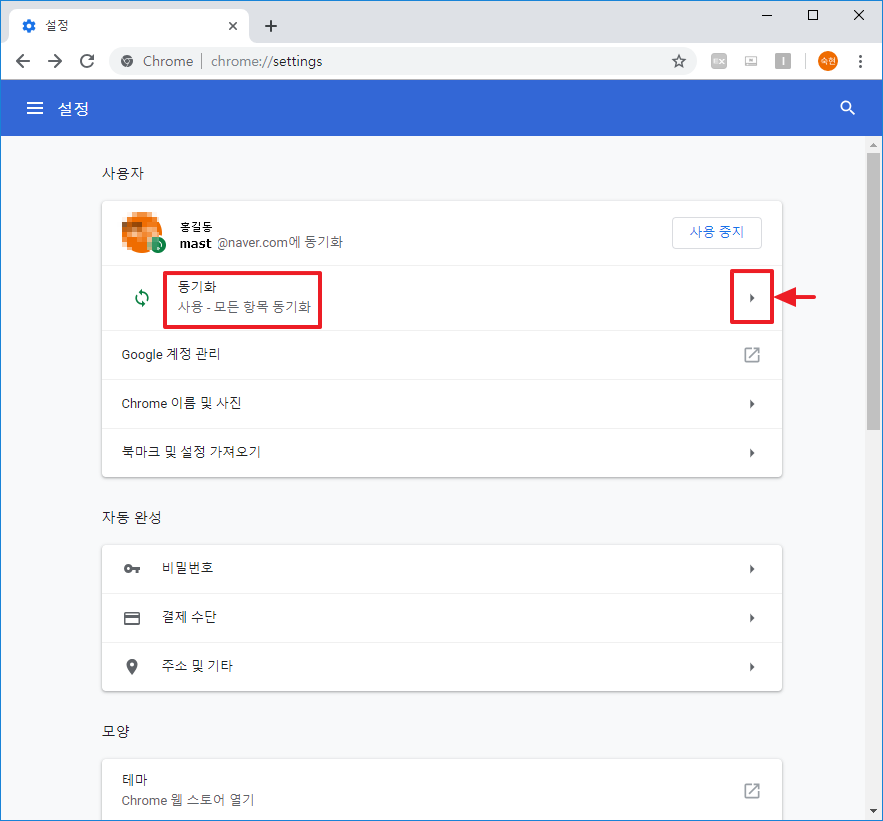Click the 동기화 label text
Image resolution: width=883 pixels, height=821 pixels.
pos(197,287)
